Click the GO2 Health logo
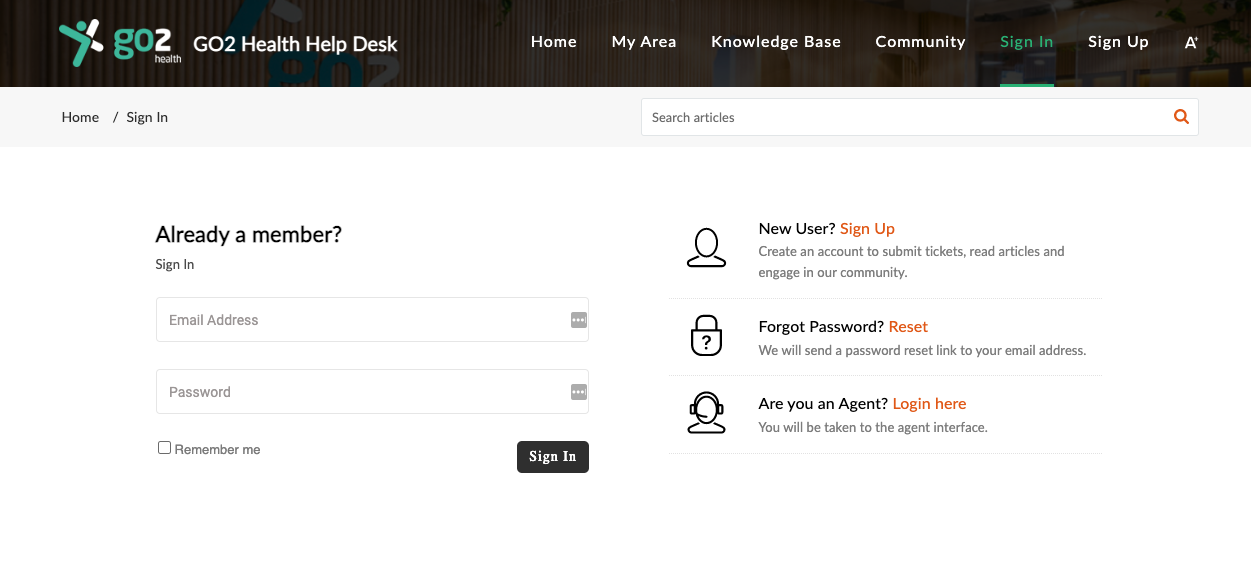Viewport: 1251px width, 572px height. 121,43
